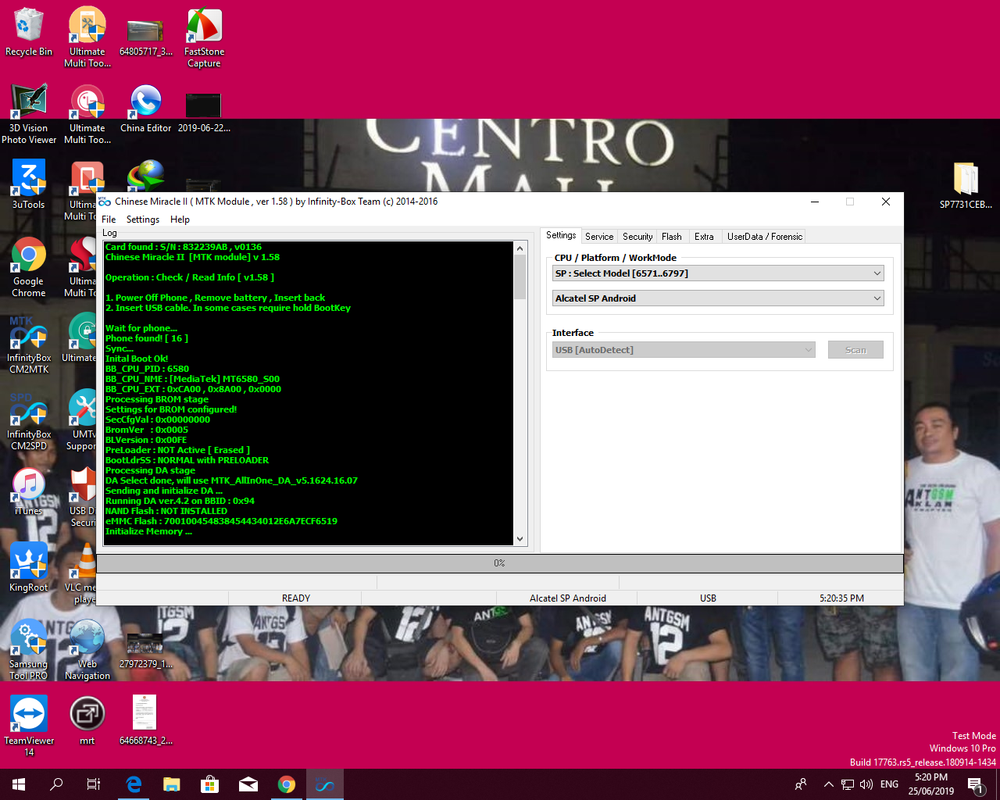
Task: Open the notification center icon
Action: pos(975,785)
